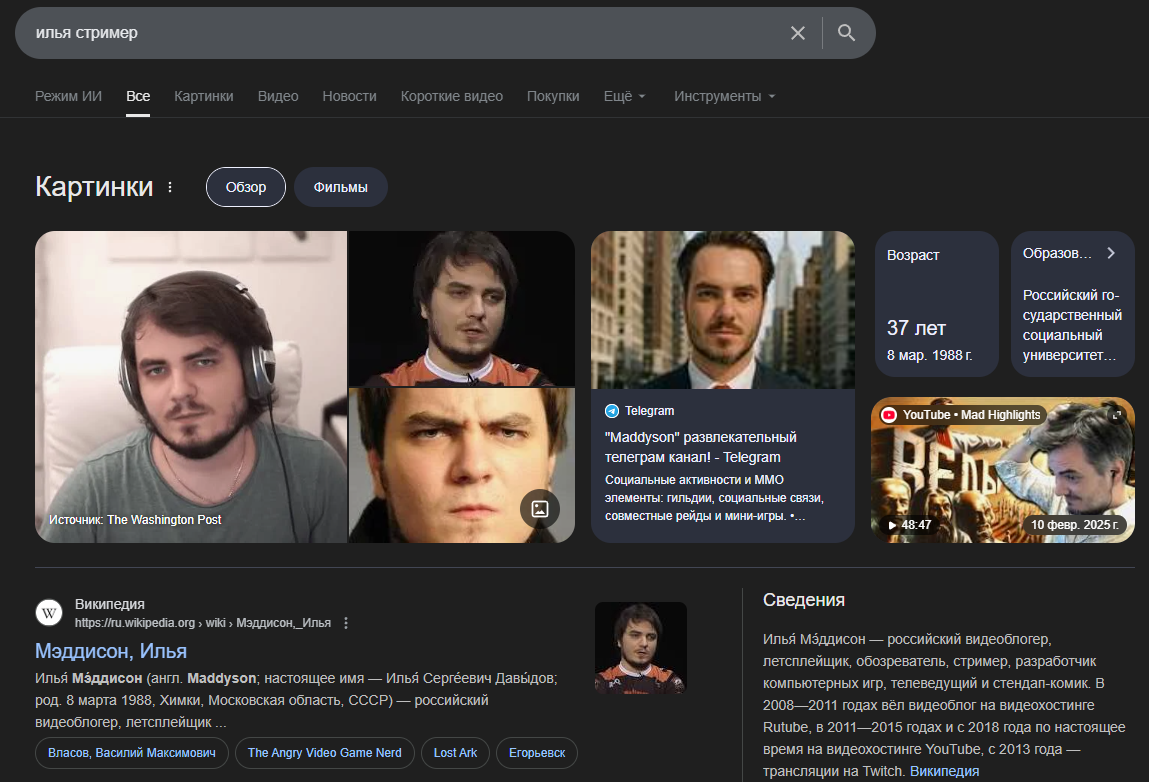Screen dimensions: 1149x782
Task: Open image gallery icon on the frowning face photo
Action: [539, 509]
